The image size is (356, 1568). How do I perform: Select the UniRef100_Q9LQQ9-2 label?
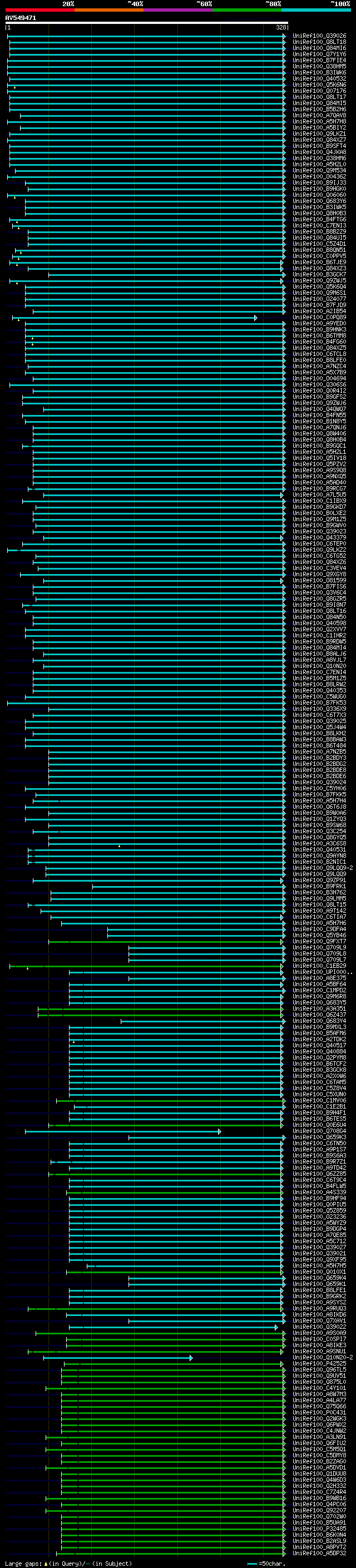point(323,868)
